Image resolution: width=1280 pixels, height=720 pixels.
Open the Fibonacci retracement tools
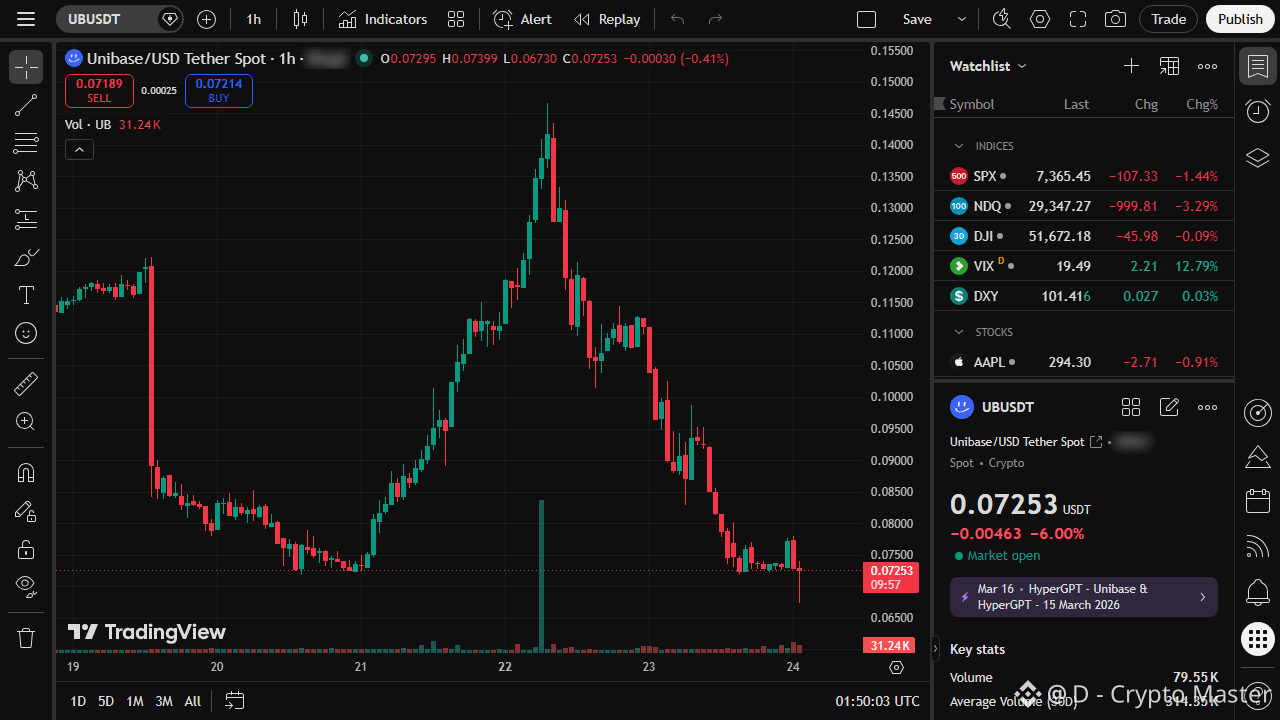click(26, 143)
